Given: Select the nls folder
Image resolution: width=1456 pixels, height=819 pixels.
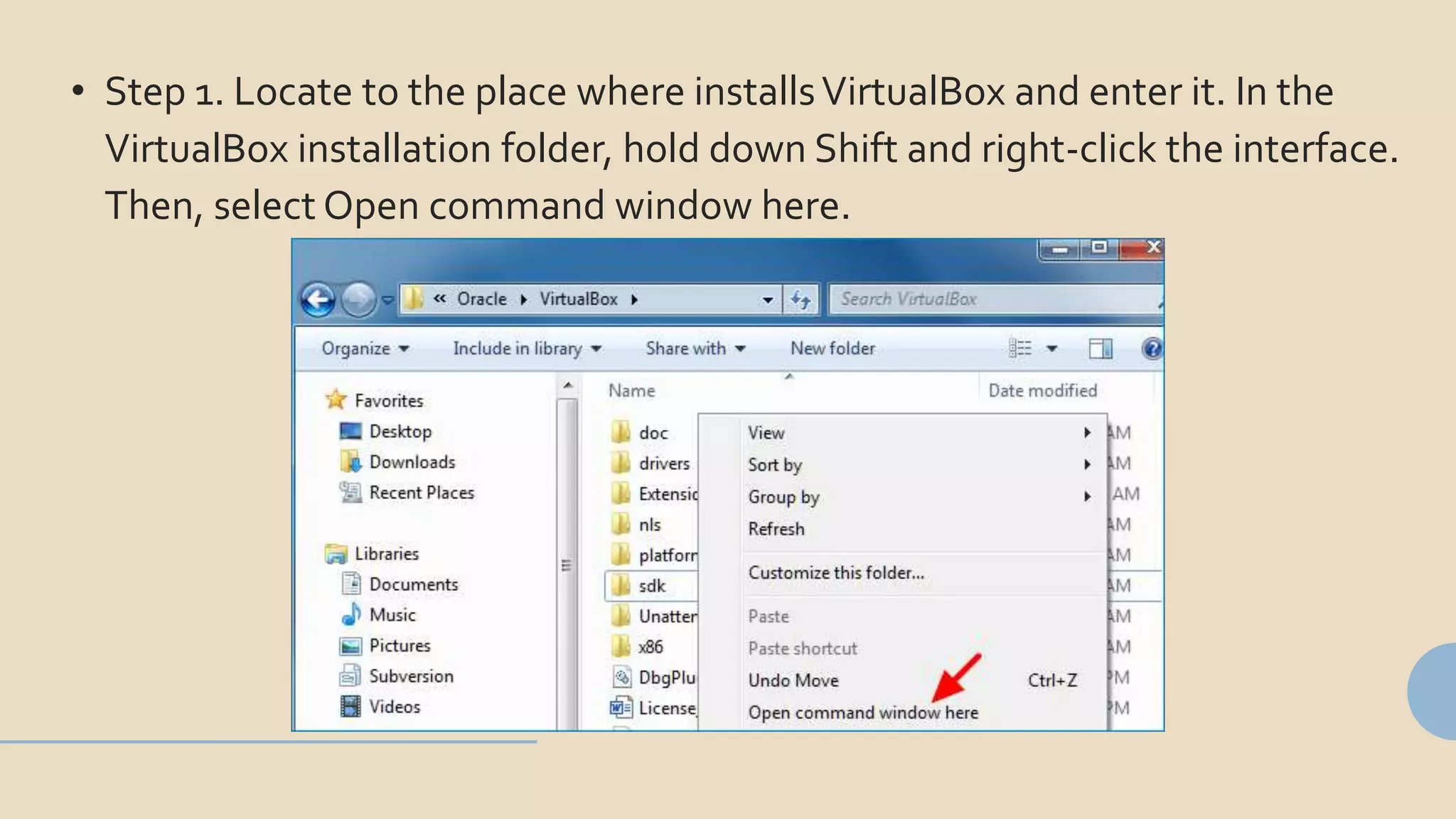Looking at the screenshot, I should click(650, 525).
